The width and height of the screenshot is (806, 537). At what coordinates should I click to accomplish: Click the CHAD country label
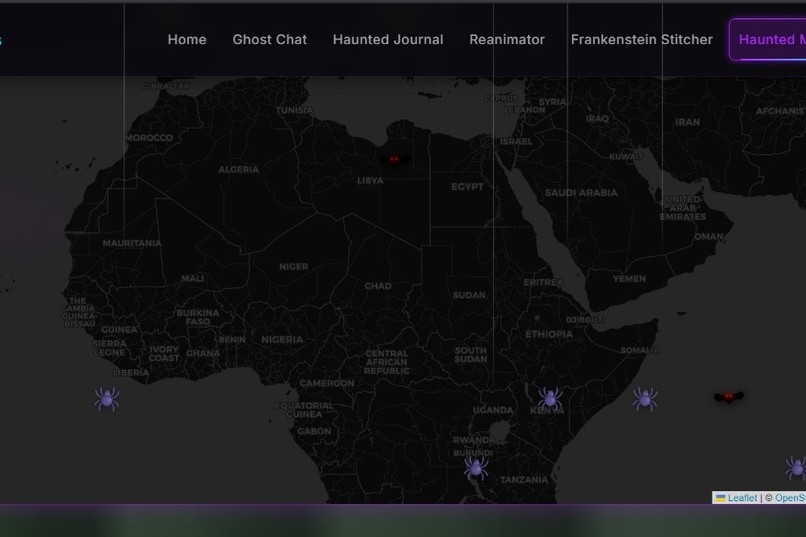378,286
